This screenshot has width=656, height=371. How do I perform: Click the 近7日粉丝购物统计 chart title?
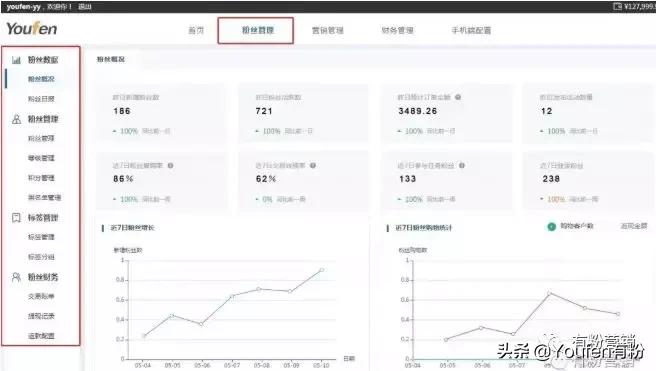[x=423, y=228]
